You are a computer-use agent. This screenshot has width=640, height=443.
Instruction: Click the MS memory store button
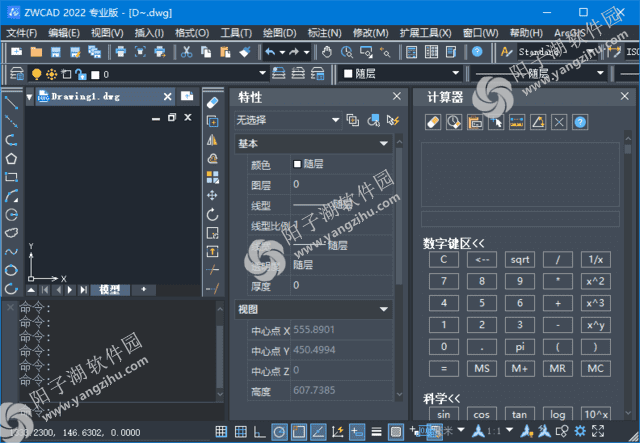[x=482, y=369]
